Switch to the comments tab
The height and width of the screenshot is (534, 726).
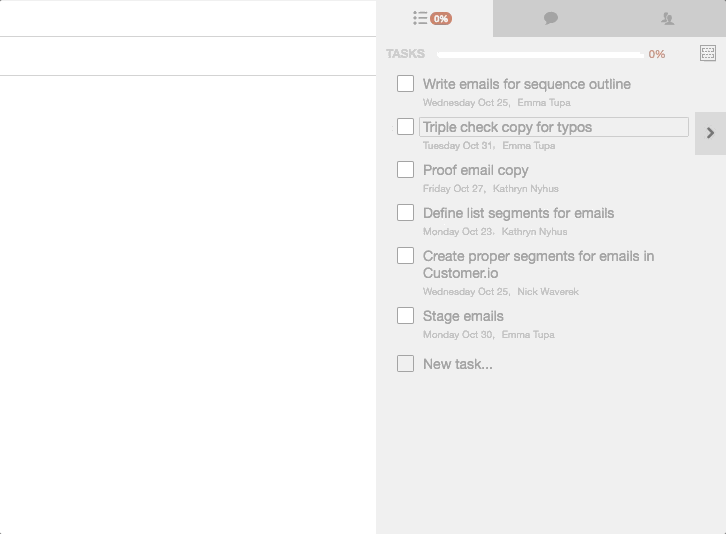pos(551,19)
